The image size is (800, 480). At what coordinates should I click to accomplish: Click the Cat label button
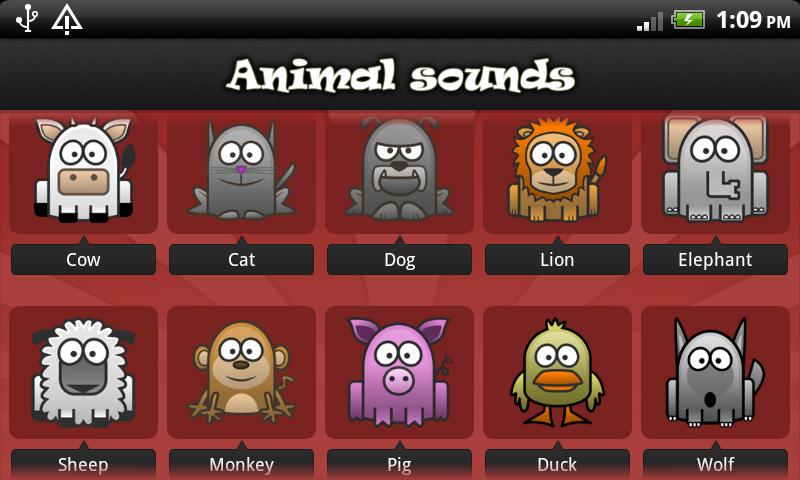pyautogui.click(x=241, y=260)
